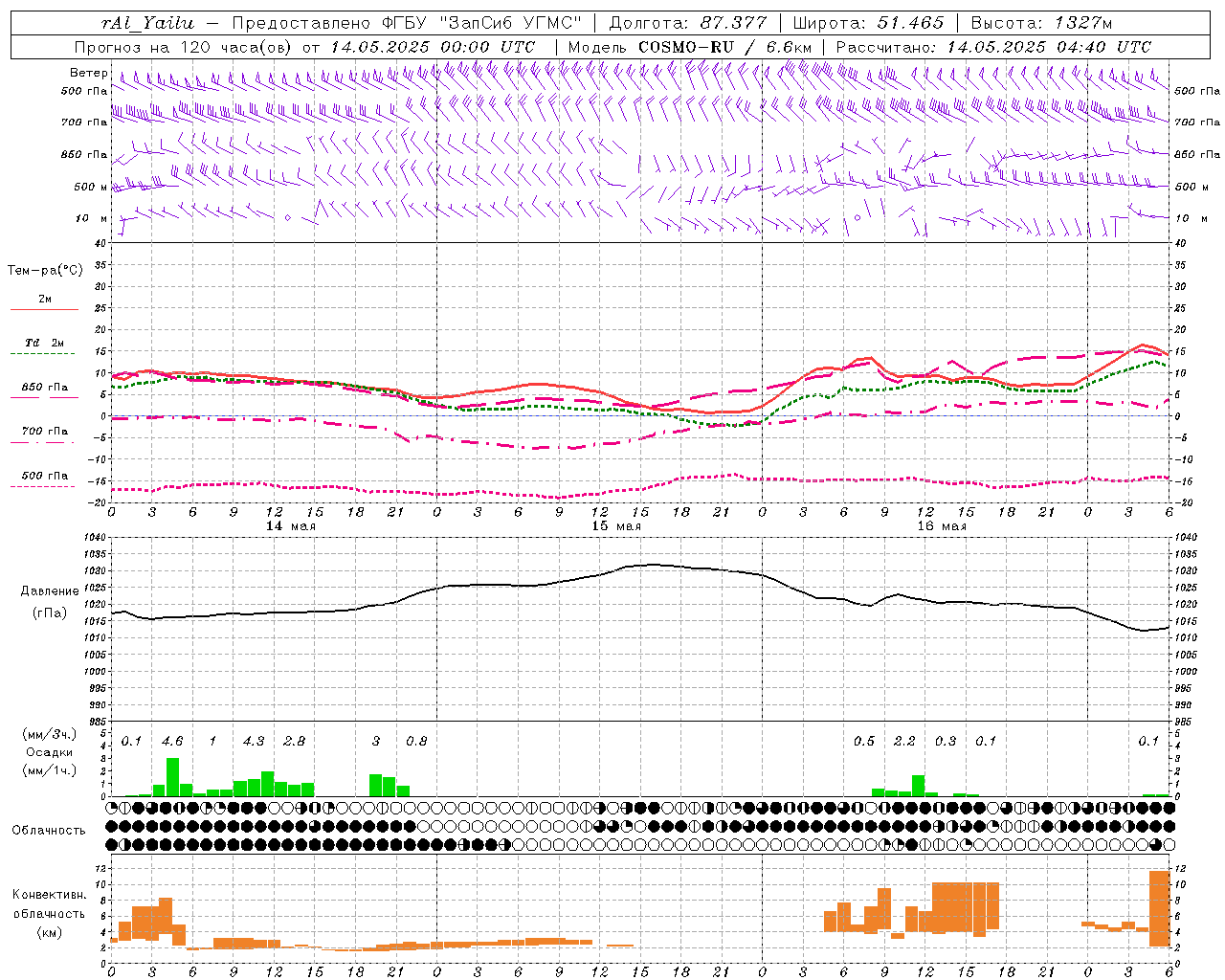This screenshot has height=980, width=1225.
Task: Click the 14 мая date label
Action: point(291,526)
